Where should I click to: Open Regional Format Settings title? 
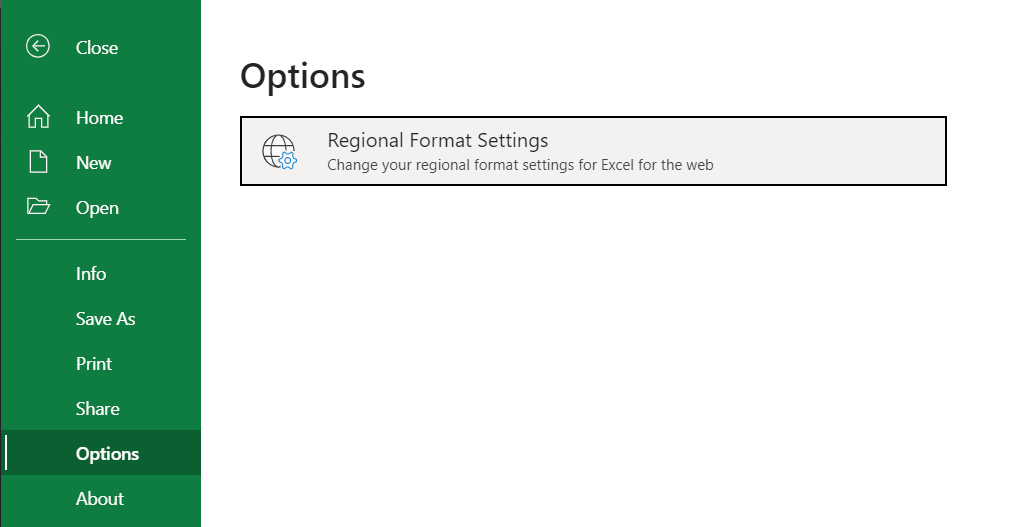click(x=437, y=141)
